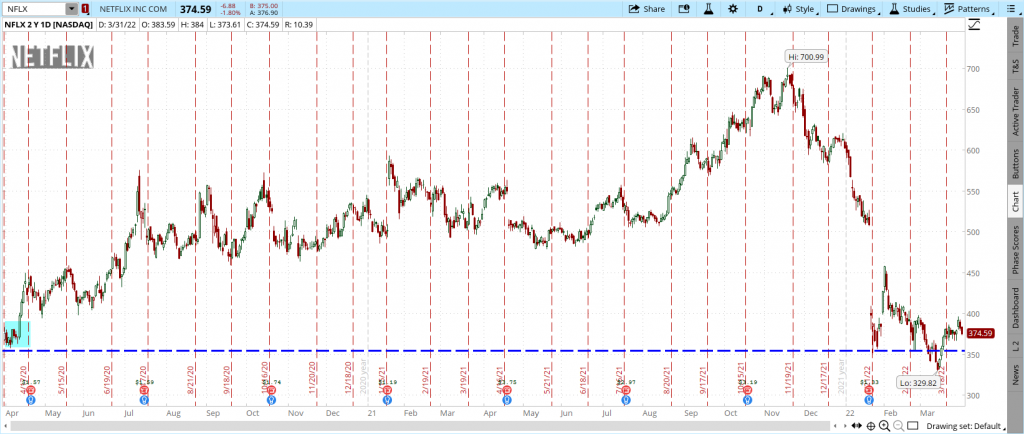Click the price axis scale icon

pos(975,25)
